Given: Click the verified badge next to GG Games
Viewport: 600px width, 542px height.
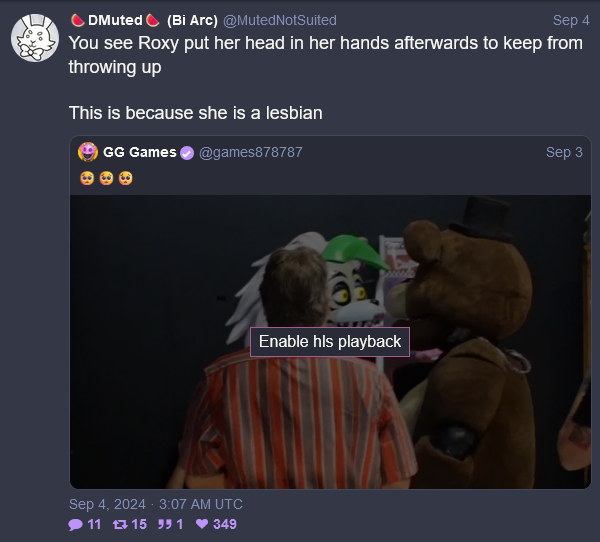Looking at the screenshot, I should coord(187,153).
